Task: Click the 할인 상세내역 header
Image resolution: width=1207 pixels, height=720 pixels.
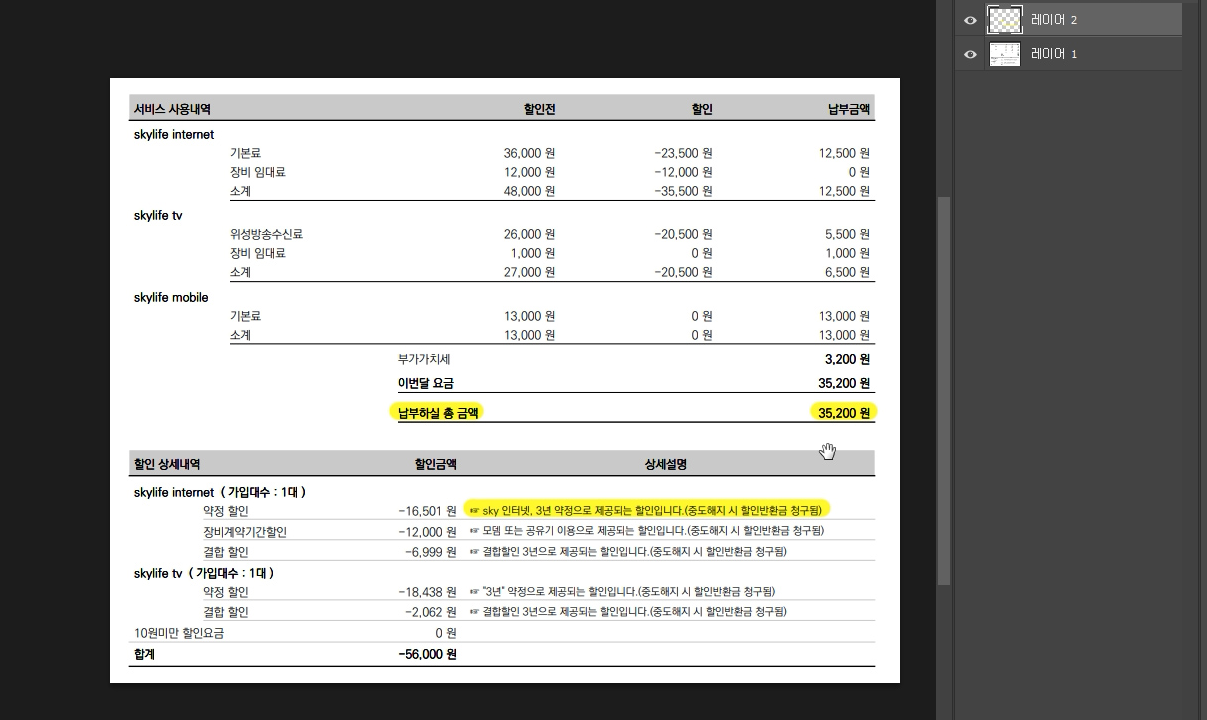Action: (x=167, y=464)
